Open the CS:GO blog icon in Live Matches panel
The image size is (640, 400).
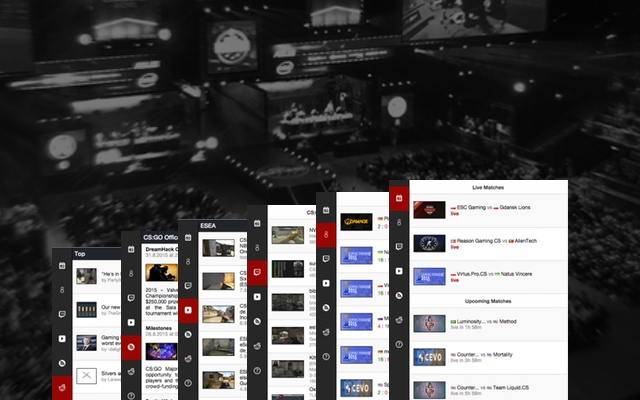click(399, 295)
